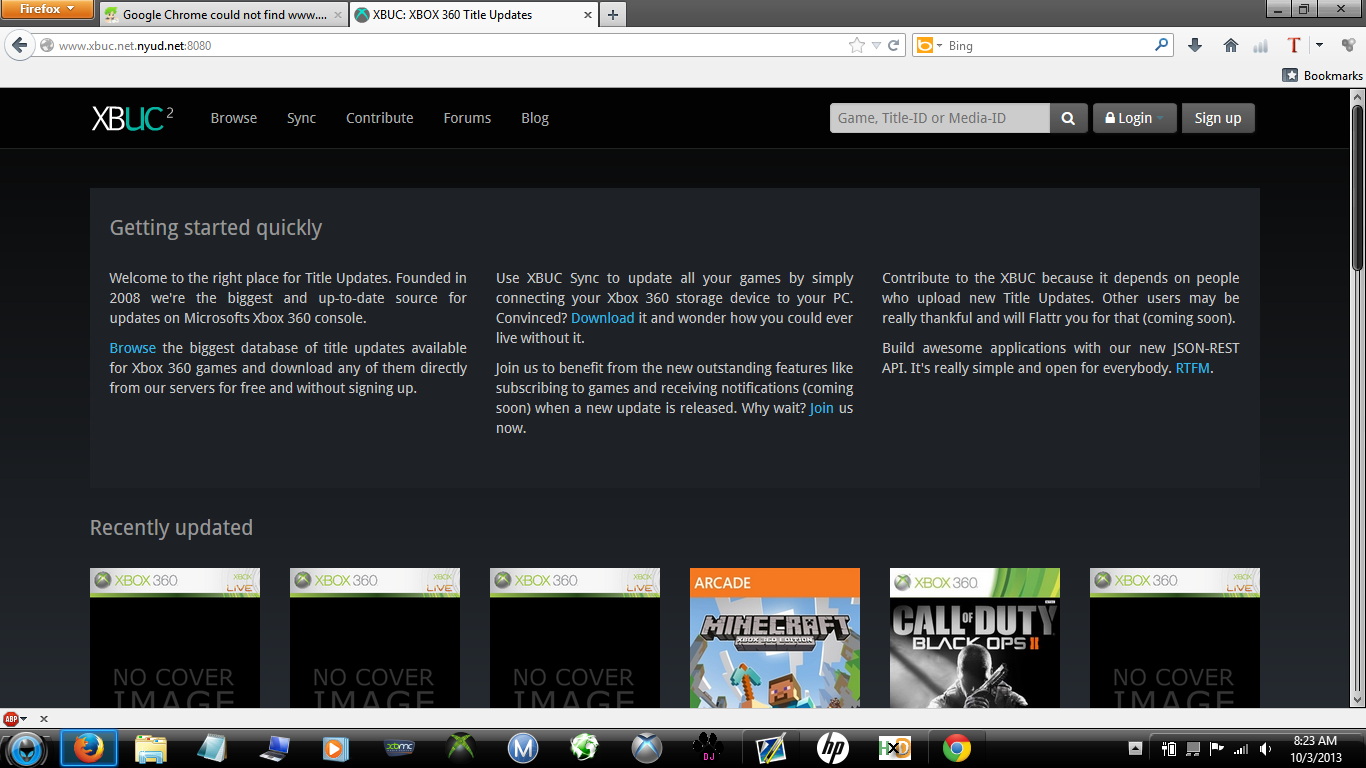Click the browser back arrow button
Image resolution: width=1366 pixels, height=768 pixels.
[x=20, y=45]
